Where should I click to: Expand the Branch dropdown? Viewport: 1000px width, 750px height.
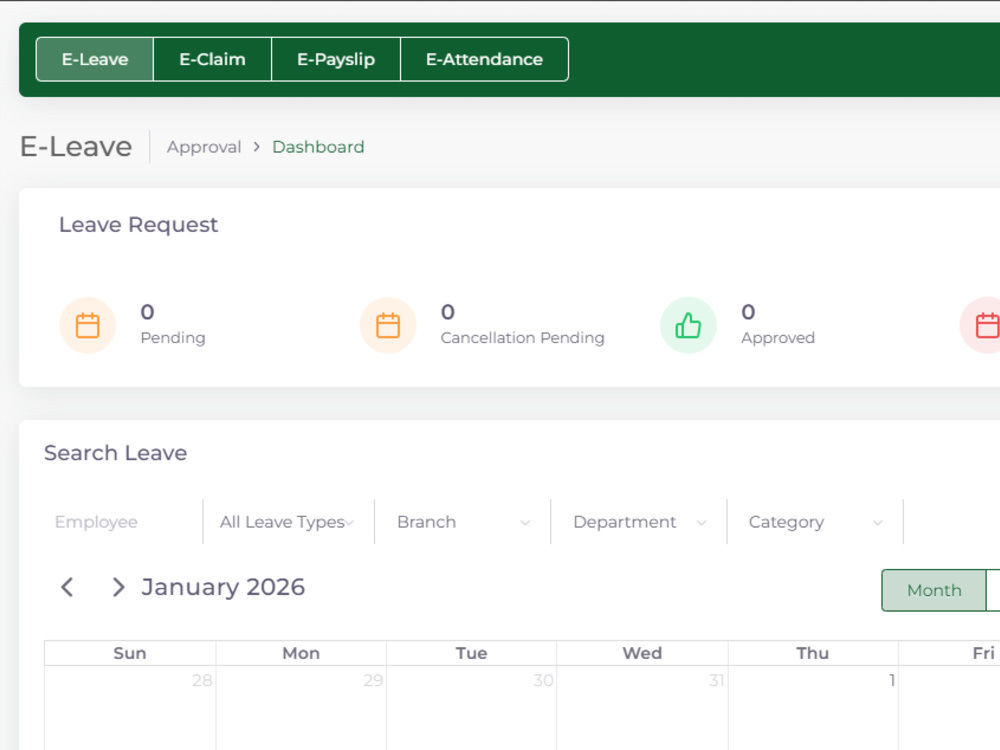462,522
